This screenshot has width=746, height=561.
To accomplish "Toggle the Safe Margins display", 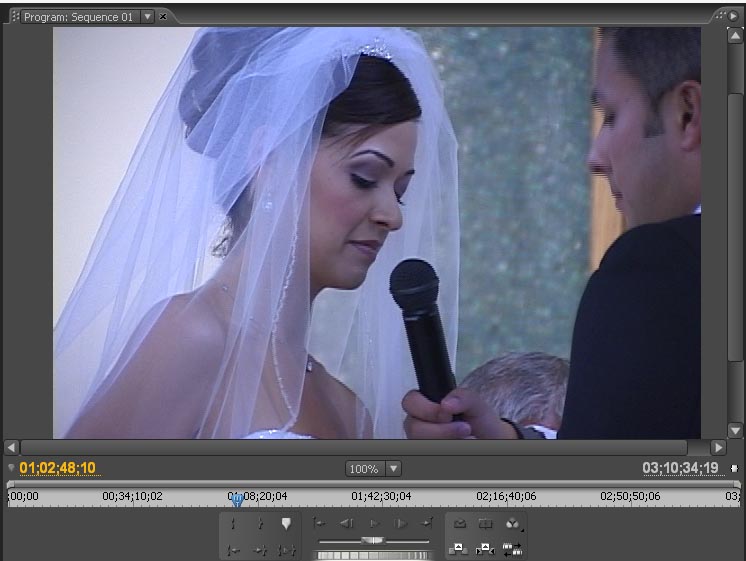I will tap(485, 523).
